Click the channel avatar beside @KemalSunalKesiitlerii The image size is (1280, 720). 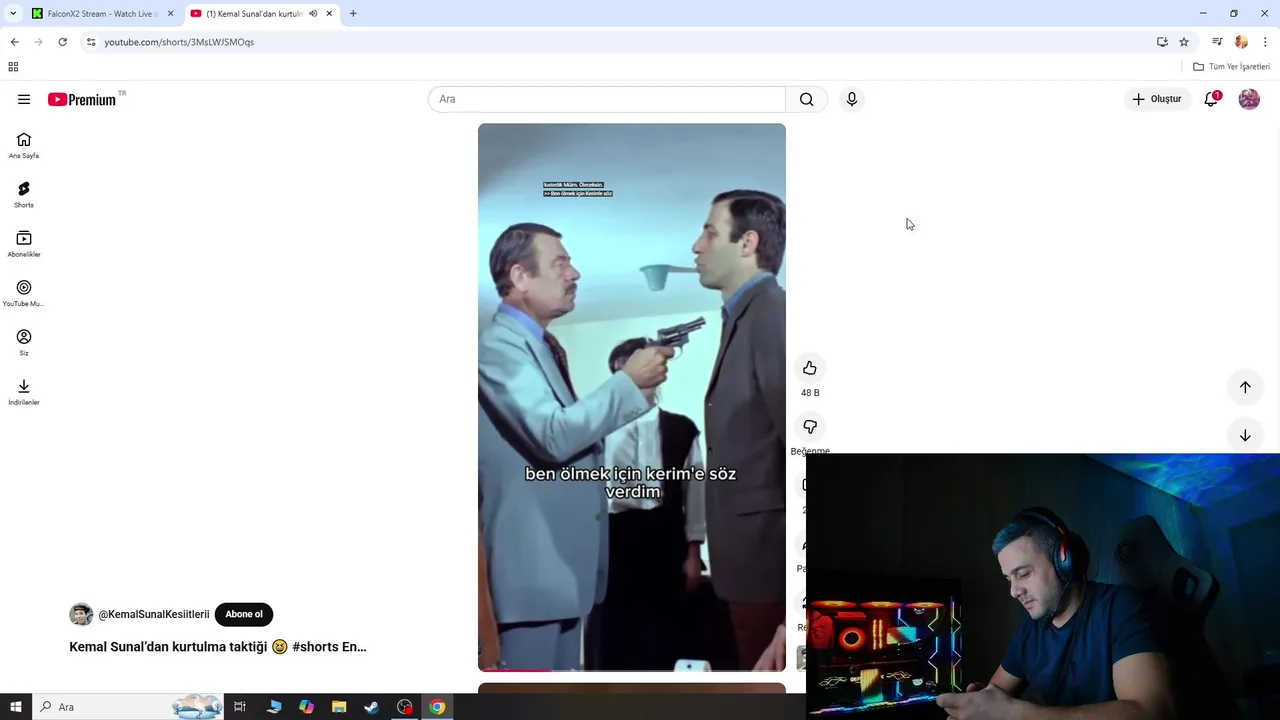tap(81, 614)
